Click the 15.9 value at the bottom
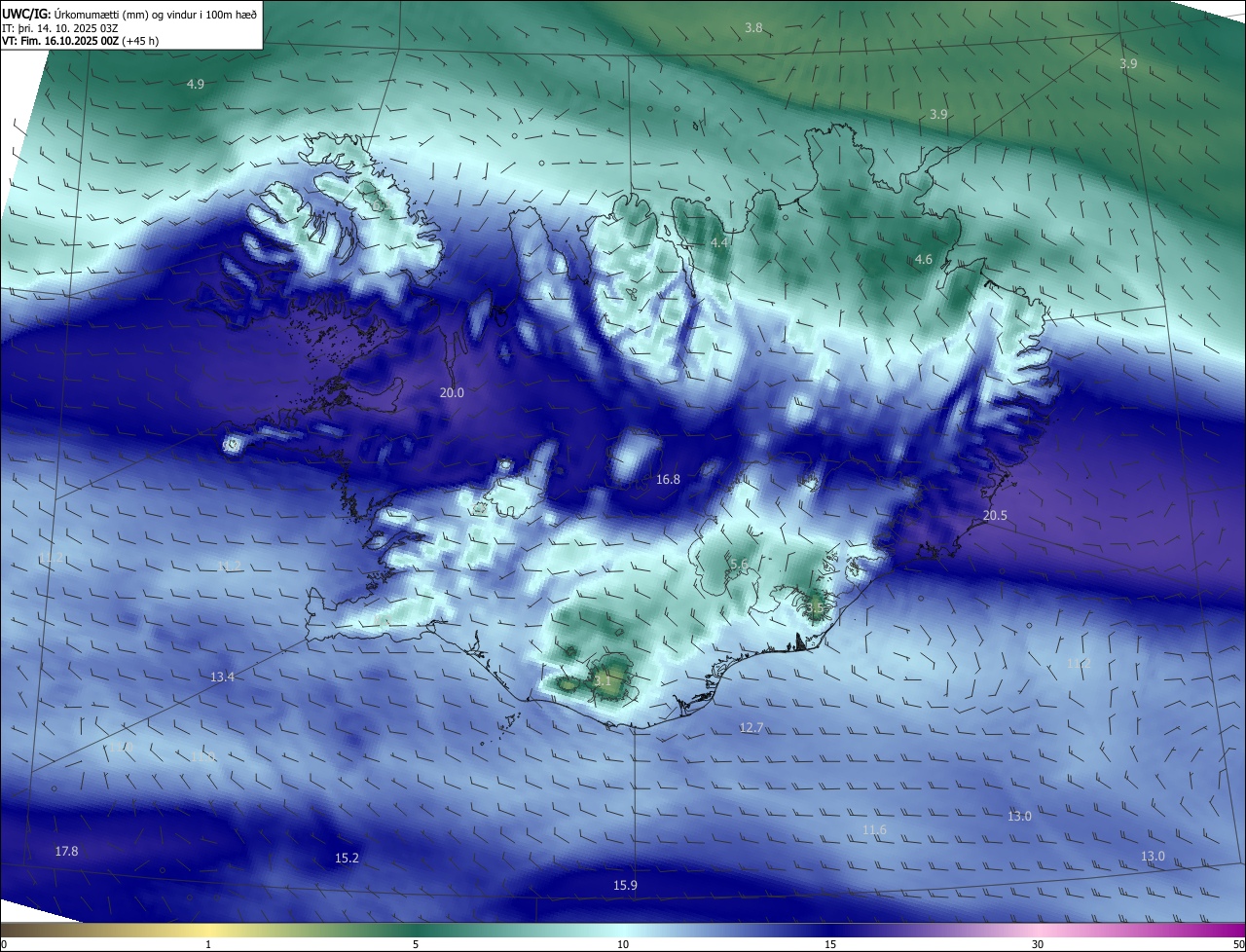The width and height of the screenshot is (1246, 952). pyautogui.click(x=625, y=886)
